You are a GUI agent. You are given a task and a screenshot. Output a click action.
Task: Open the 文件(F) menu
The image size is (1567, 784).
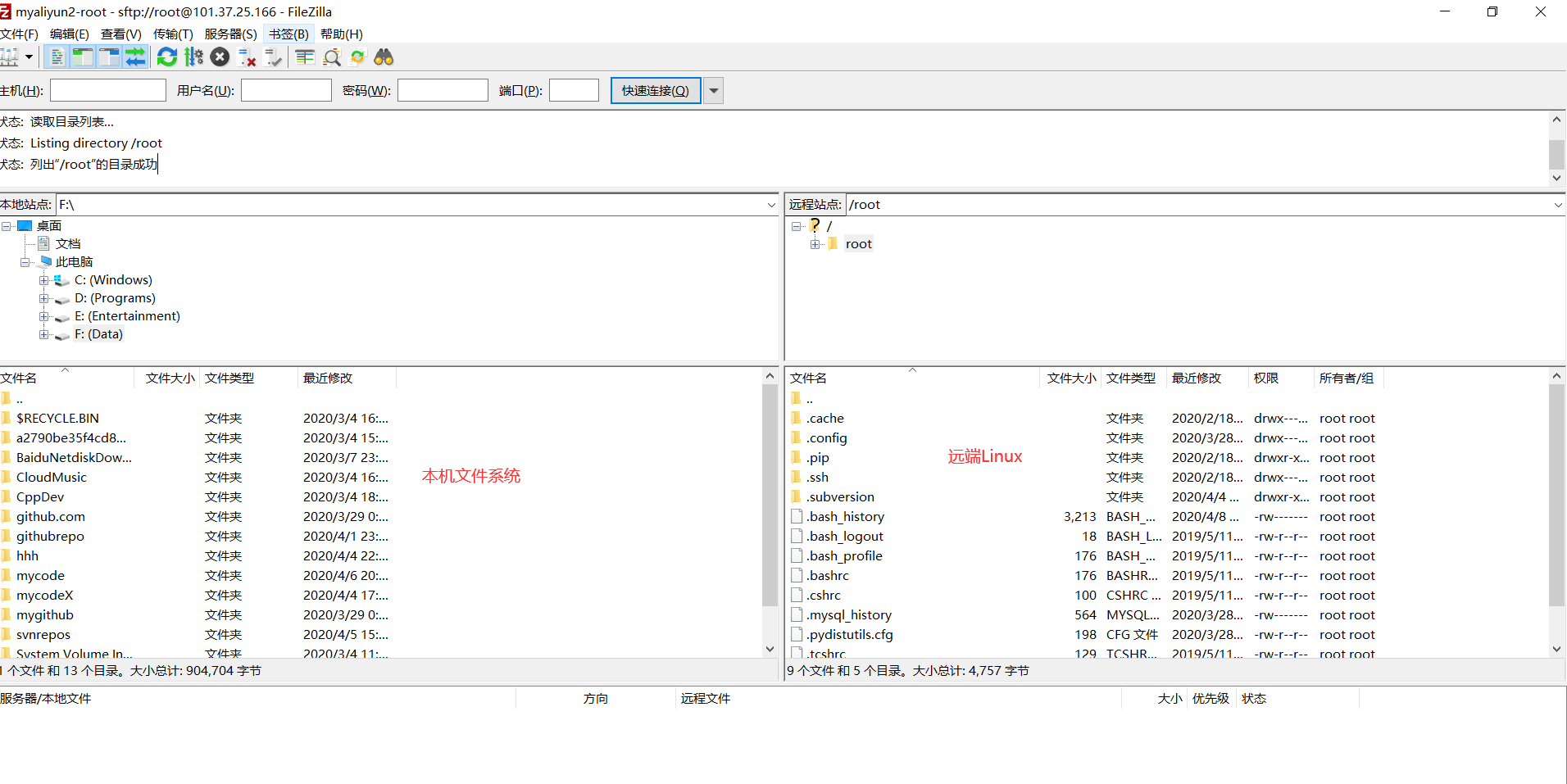tap(20, 34)
